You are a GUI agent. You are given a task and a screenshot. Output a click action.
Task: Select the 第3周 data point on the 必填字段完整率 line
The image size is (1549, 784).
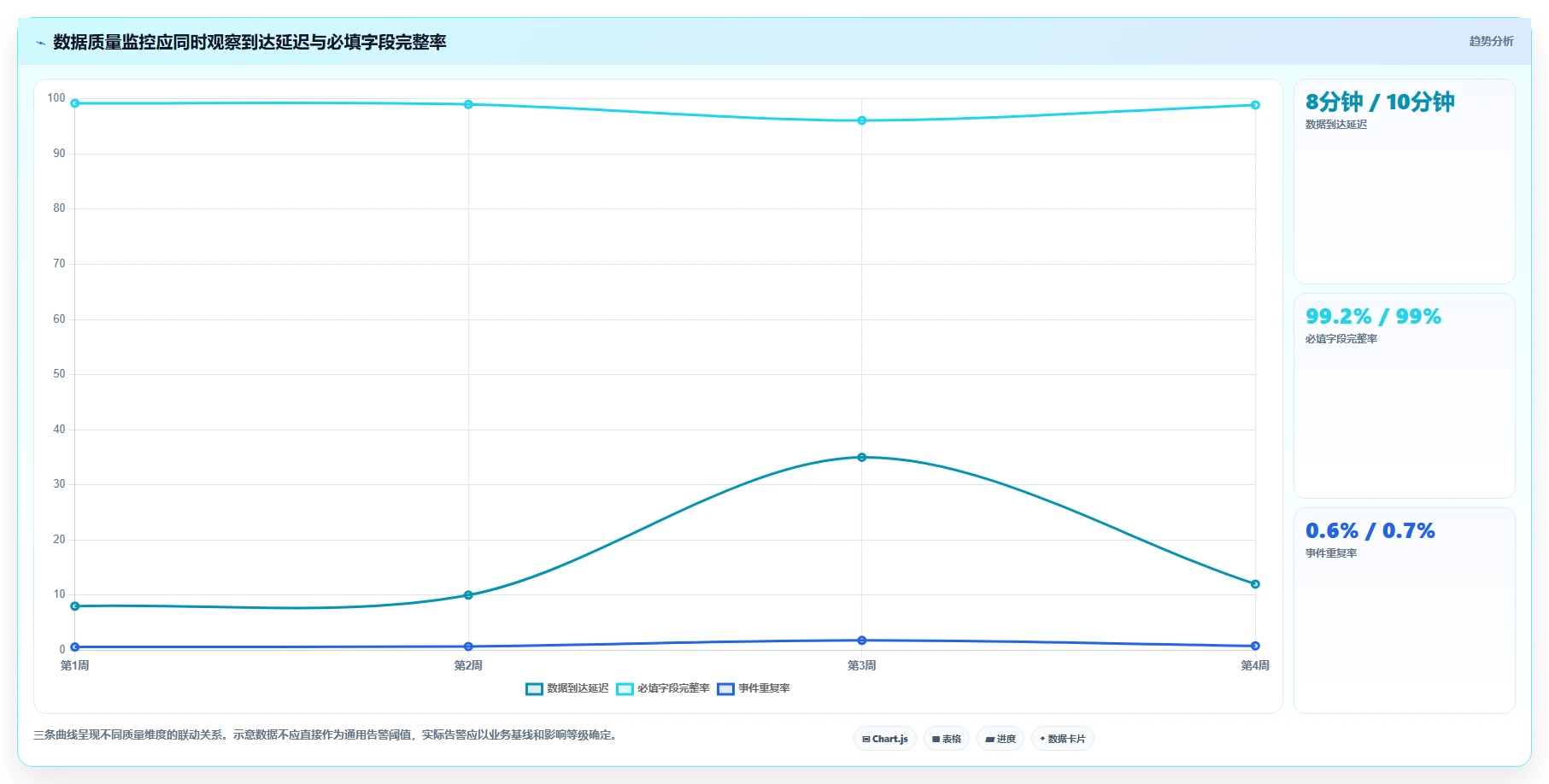click(861, 120)
